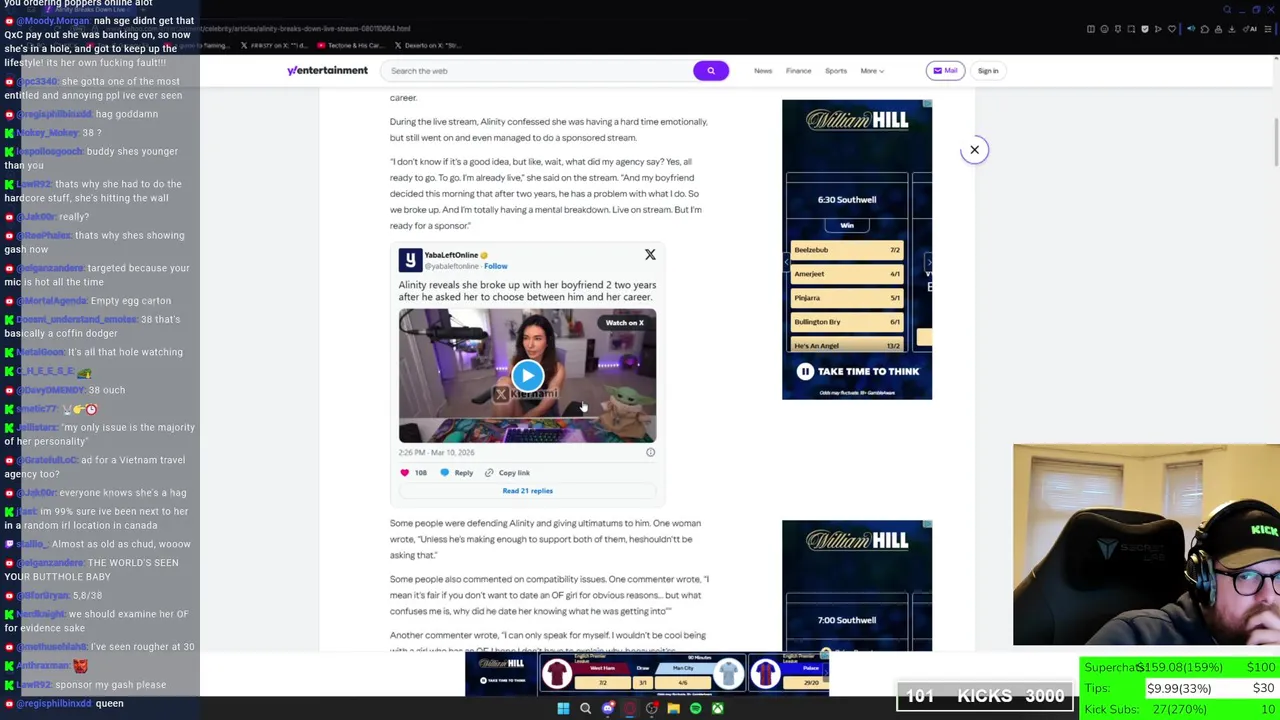
Task: Click the AI button in browser toolbar
Action: pyautogui.click(x=1249, y=29)
